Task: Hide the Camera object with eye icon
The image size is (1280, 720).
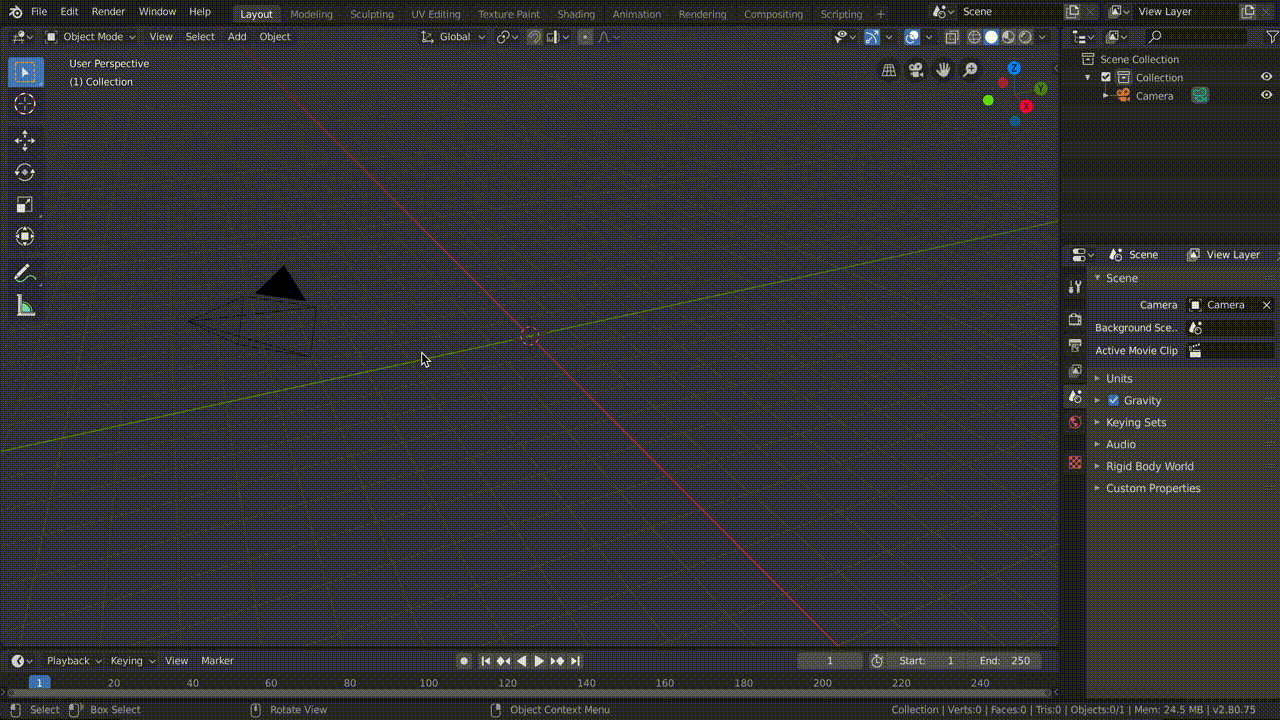Action: click(1266, 95)
